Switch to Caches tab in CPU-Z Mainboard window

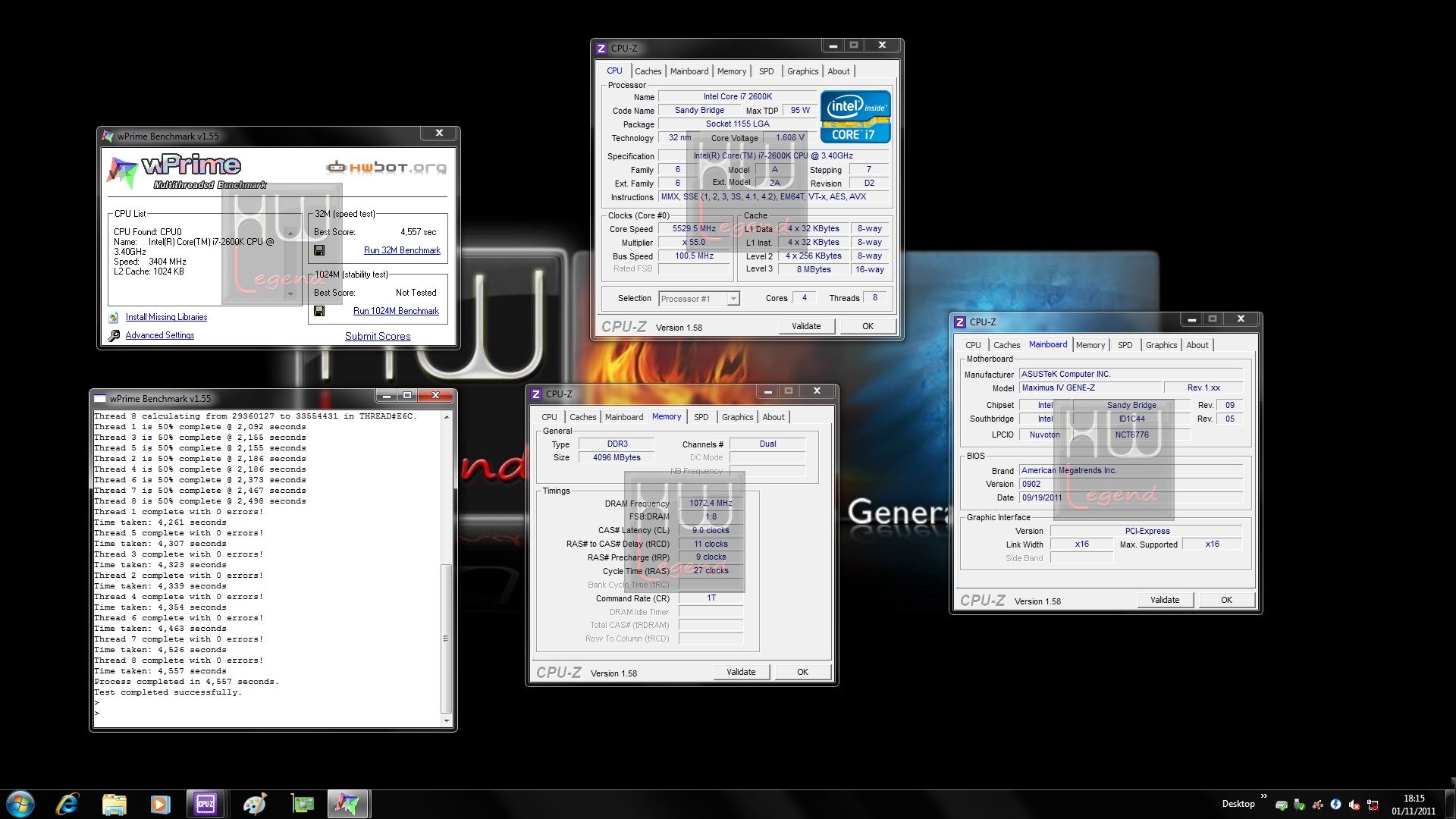pos(1006,345)
